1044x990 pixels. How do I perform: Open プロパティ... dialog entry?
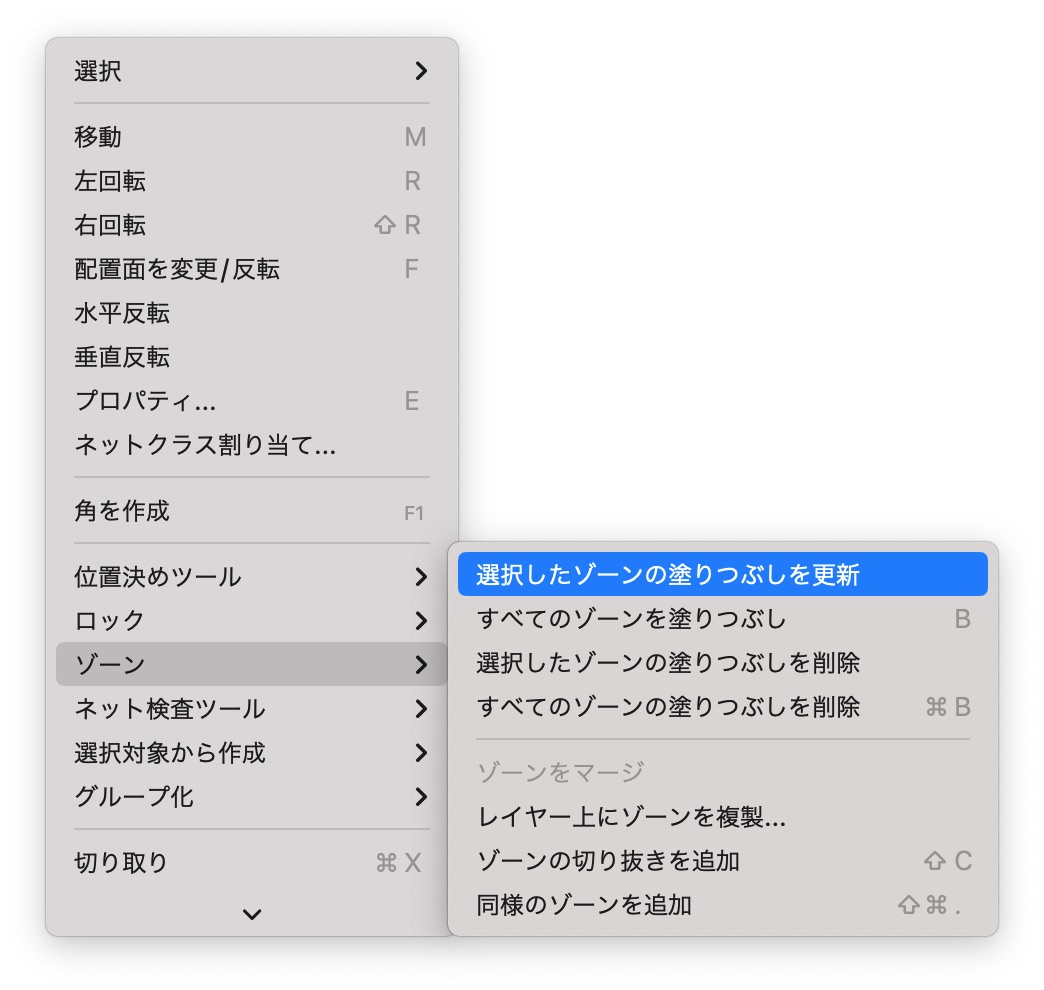point(251,401)
